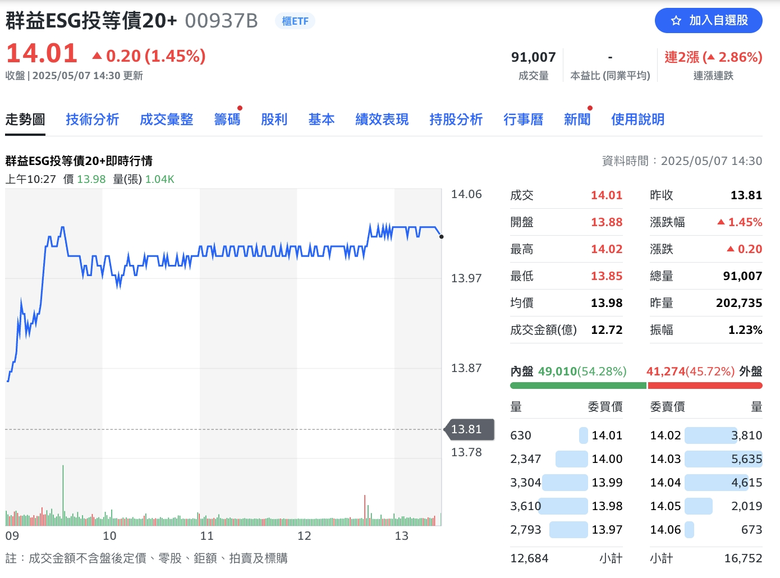Click the bid subtotal 12,684
The image size is (780, 578).
529,559
